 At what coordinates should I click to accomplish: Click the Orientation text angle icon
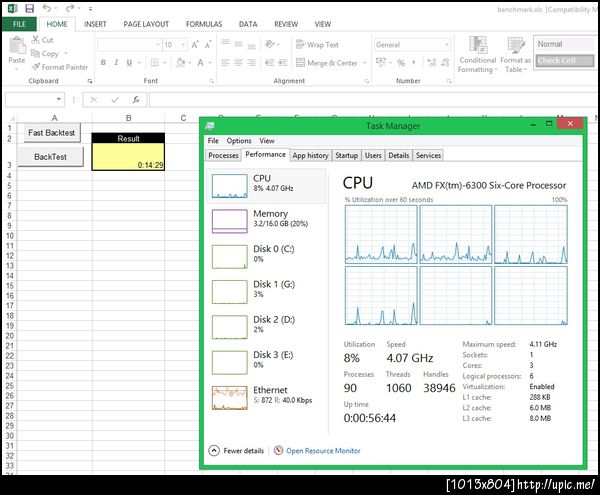pos(270,44)
